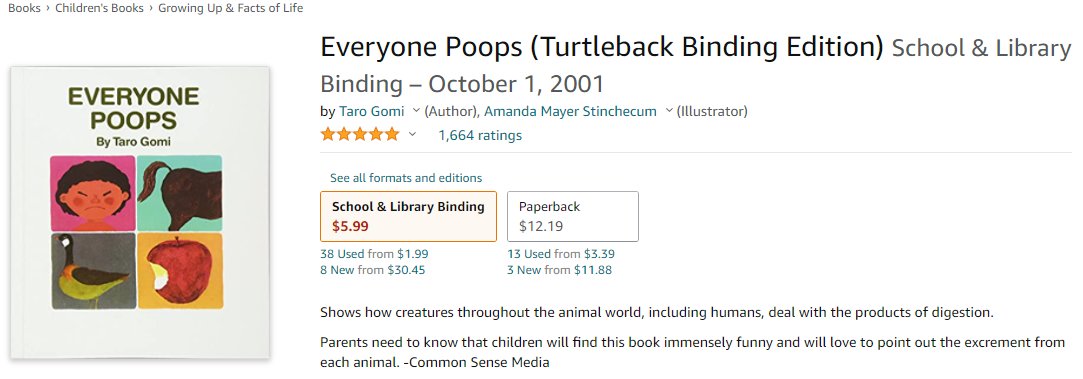
Task: View 8 New from $30.45 offers
Action: click(x=373, y=270)
